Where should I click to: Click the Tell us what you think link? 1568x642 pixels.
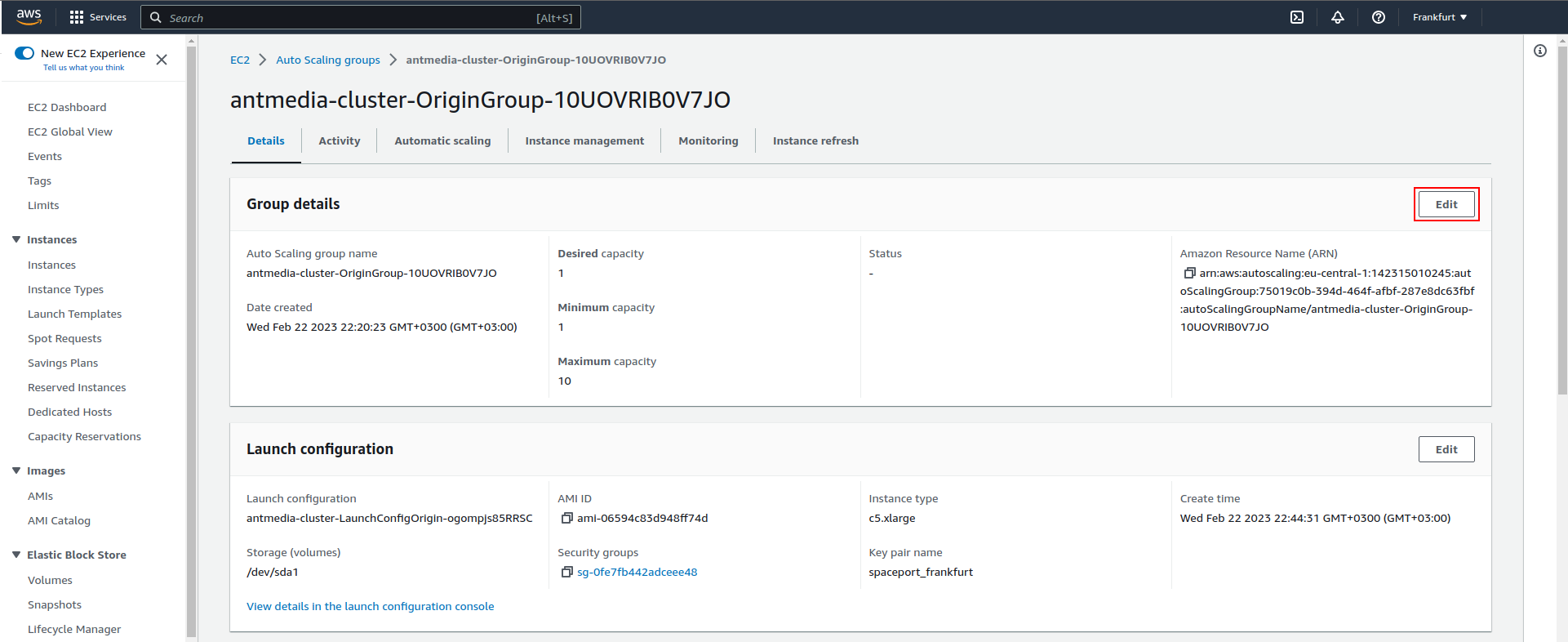tap(83, 68)
